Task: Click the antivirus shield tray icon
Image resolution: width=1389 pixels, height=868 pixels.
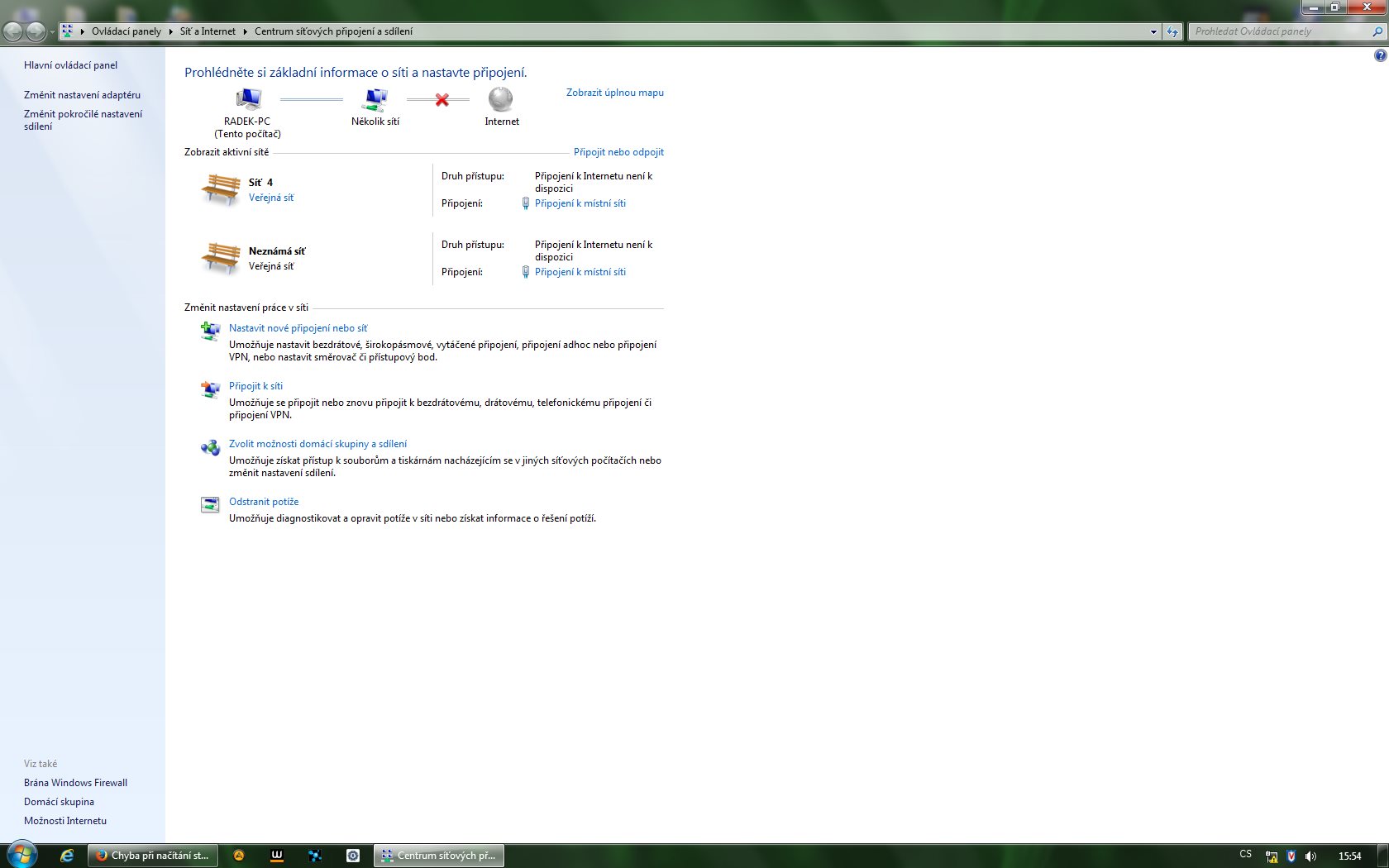Action: 1291,856
